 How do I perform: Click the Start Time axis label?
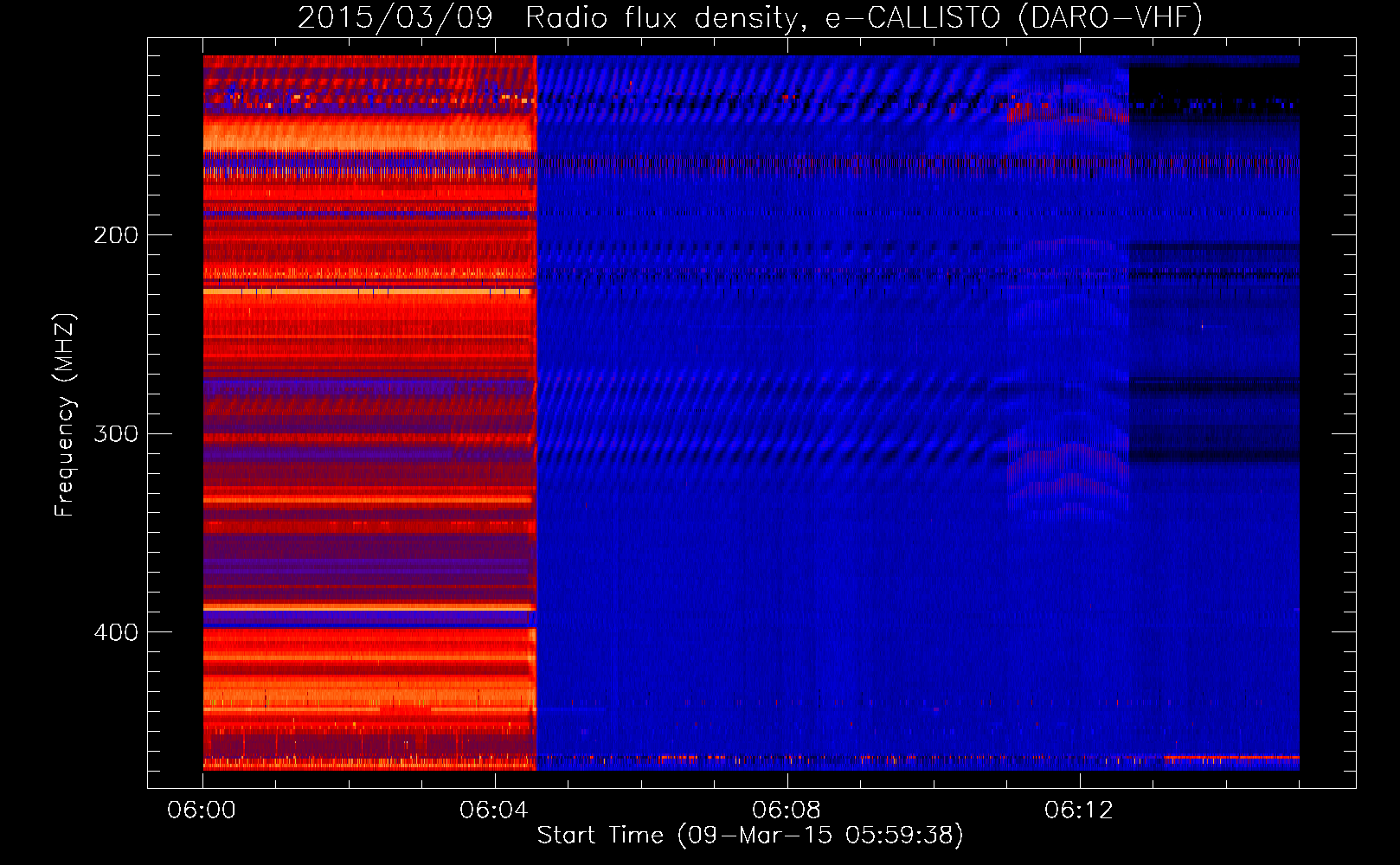tap(750, 835)
